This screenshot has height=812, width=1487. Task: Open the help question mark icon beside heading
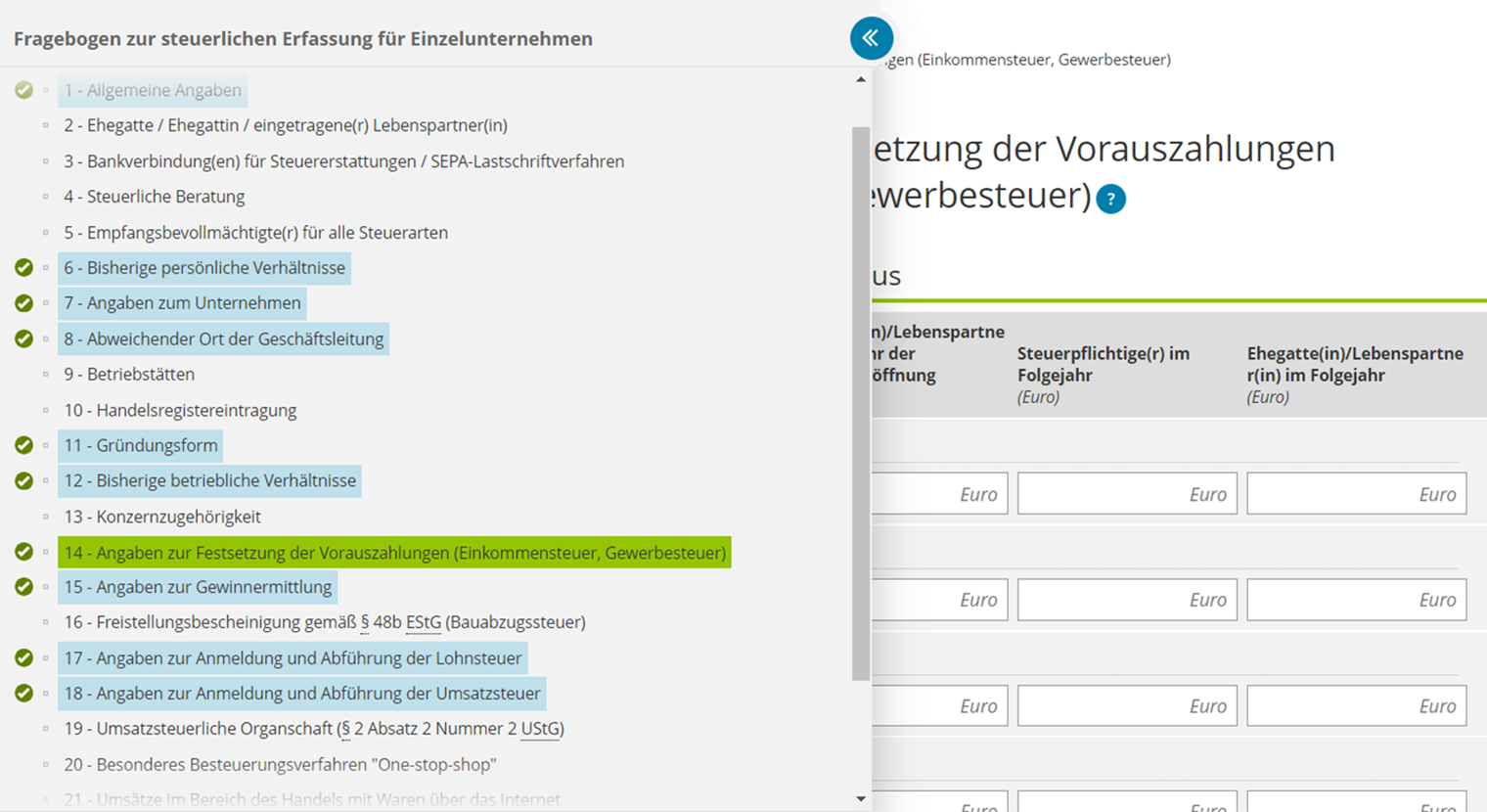tap(1110, 199)
